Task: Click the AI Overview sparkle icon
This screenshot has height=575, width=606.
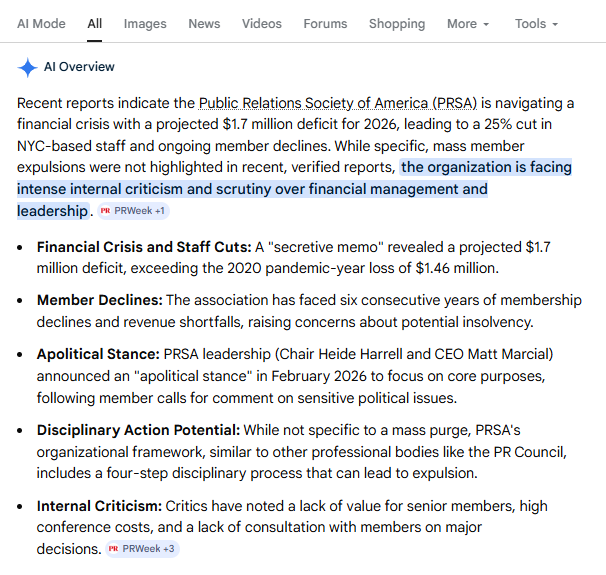Action: [27, 68]
